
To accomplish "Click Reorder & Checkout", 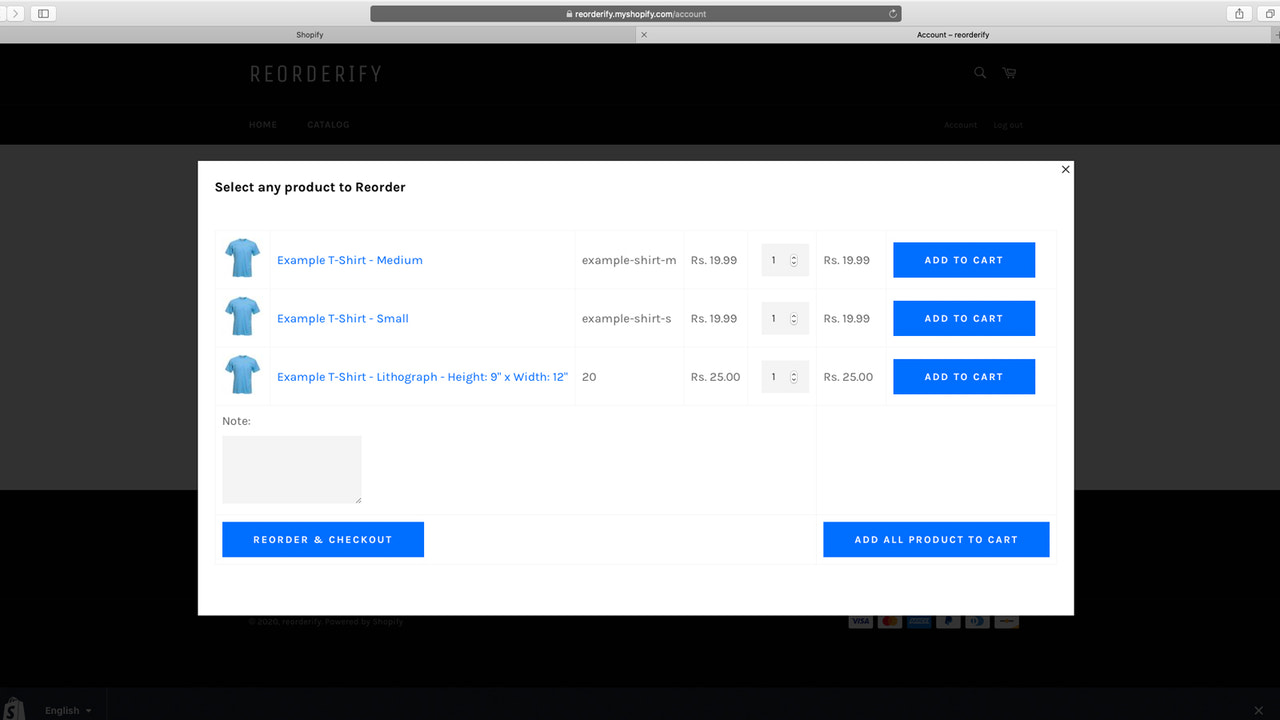I will [322, 539].
